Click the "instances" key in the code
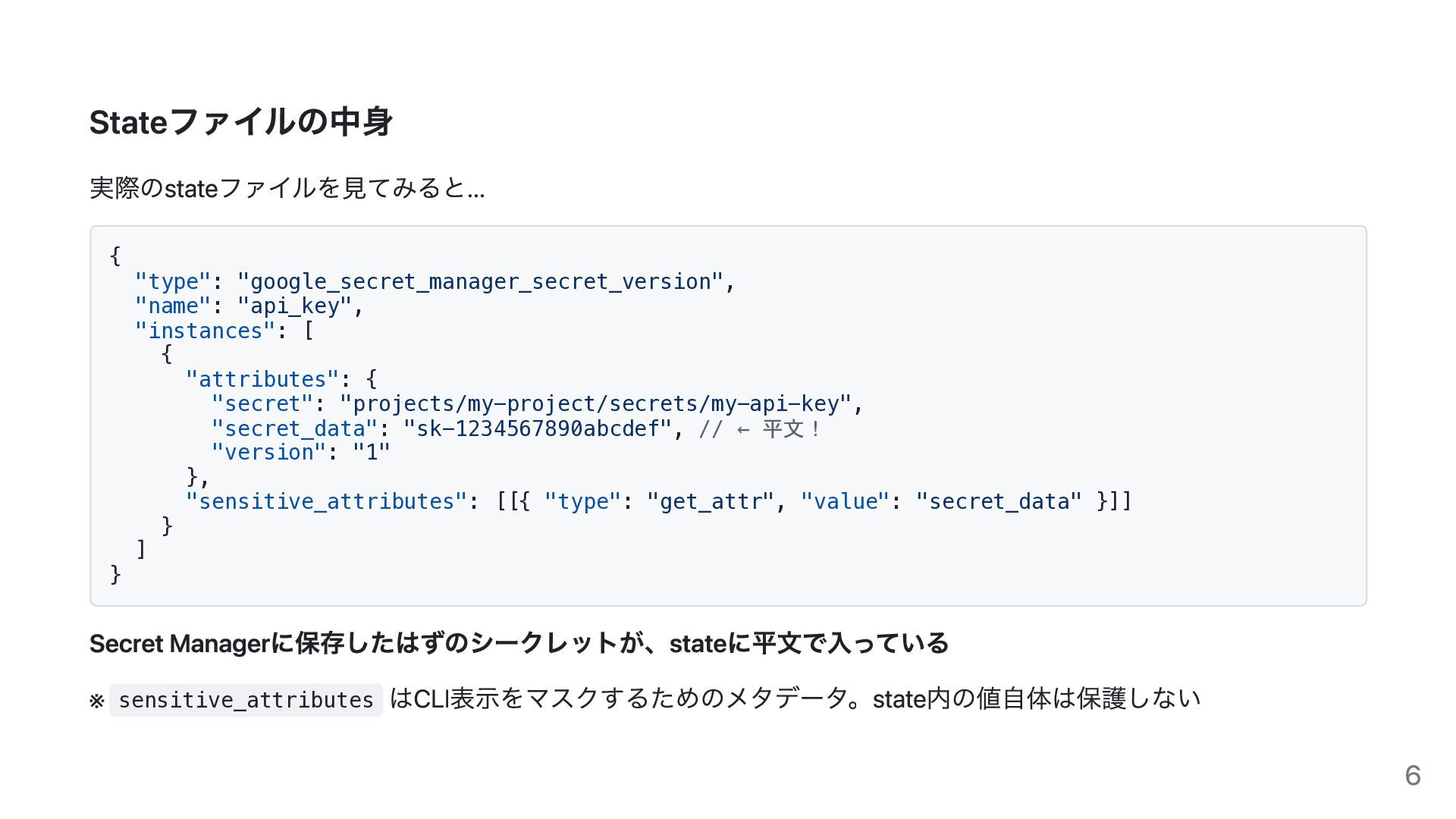Screen dimensions: 1456x819 point(205,331)
